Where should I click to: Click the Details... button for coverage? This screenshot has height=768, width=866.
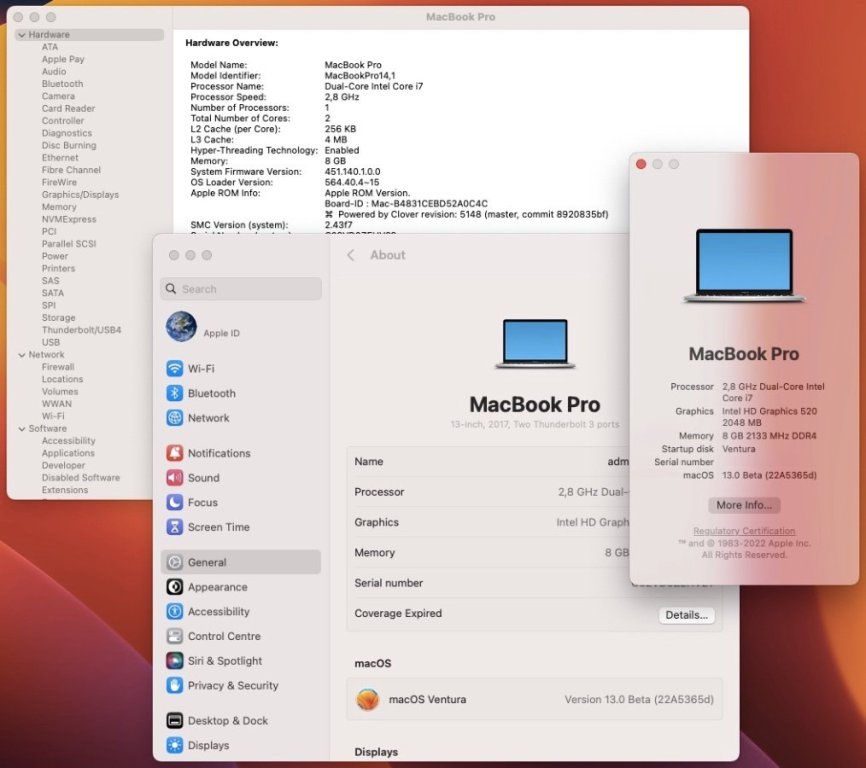point(687,615)
